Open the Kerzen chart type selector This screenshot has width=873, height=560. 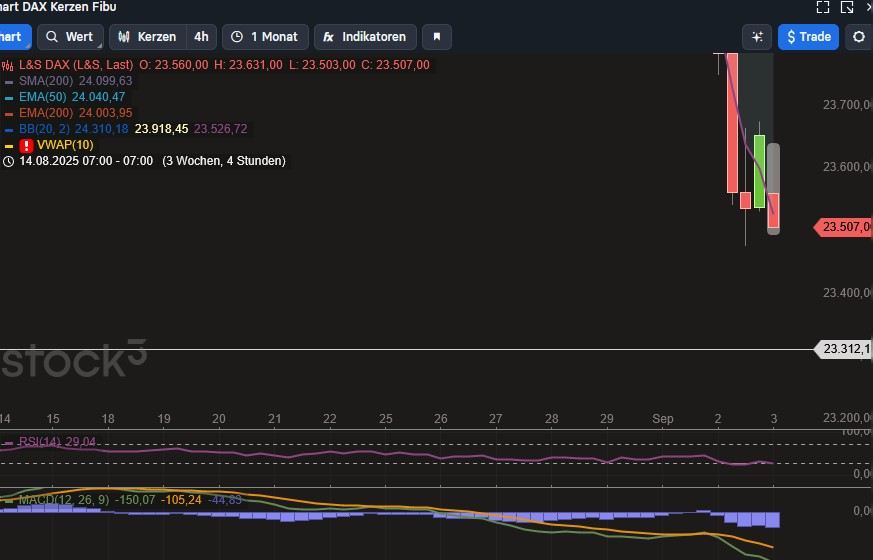point(148,37)
